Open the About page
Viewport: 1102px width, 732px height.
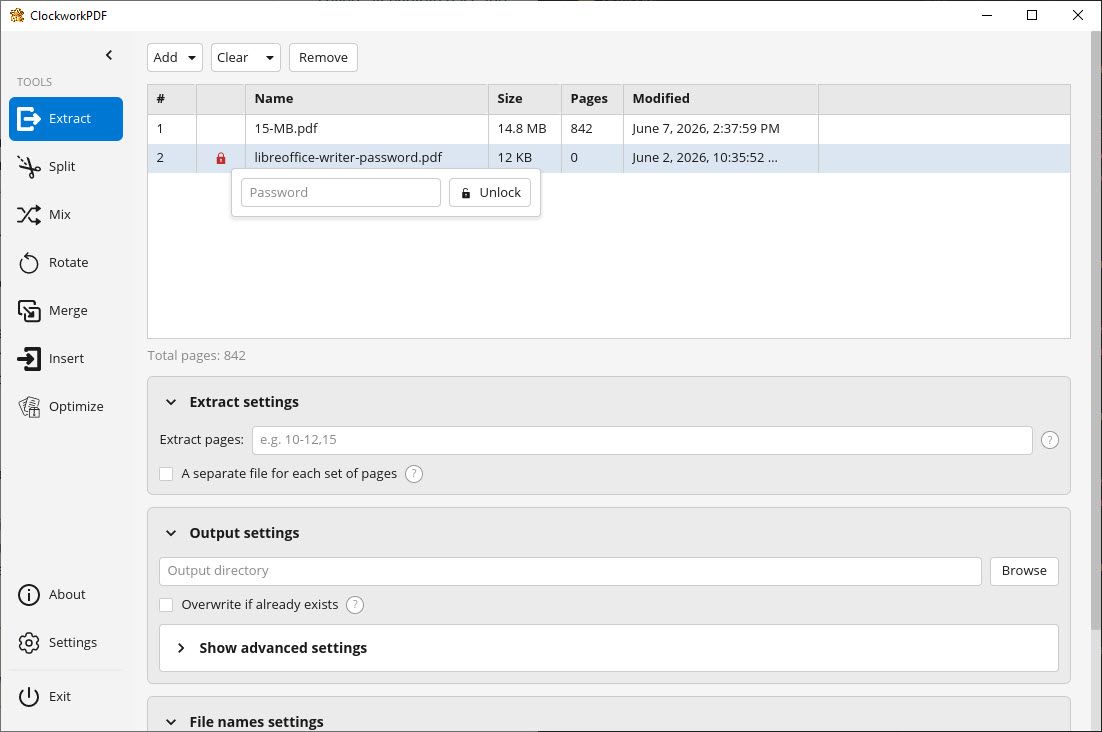(66, 594)
